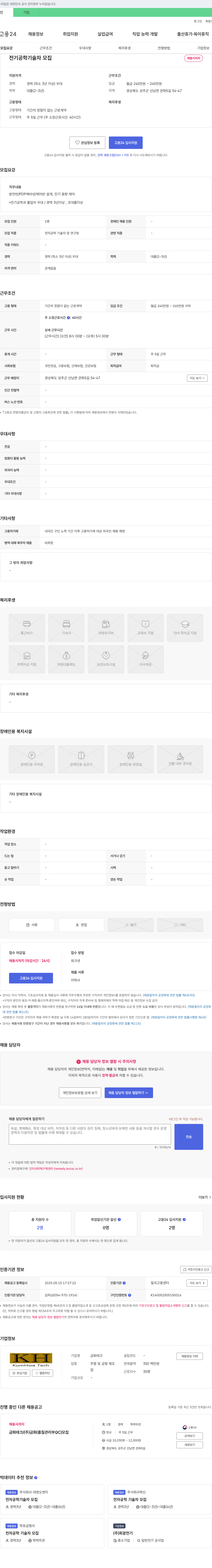Click the 로그인 link at top
The width and height of the screenshot is (212, 1568).
(198, 21)
